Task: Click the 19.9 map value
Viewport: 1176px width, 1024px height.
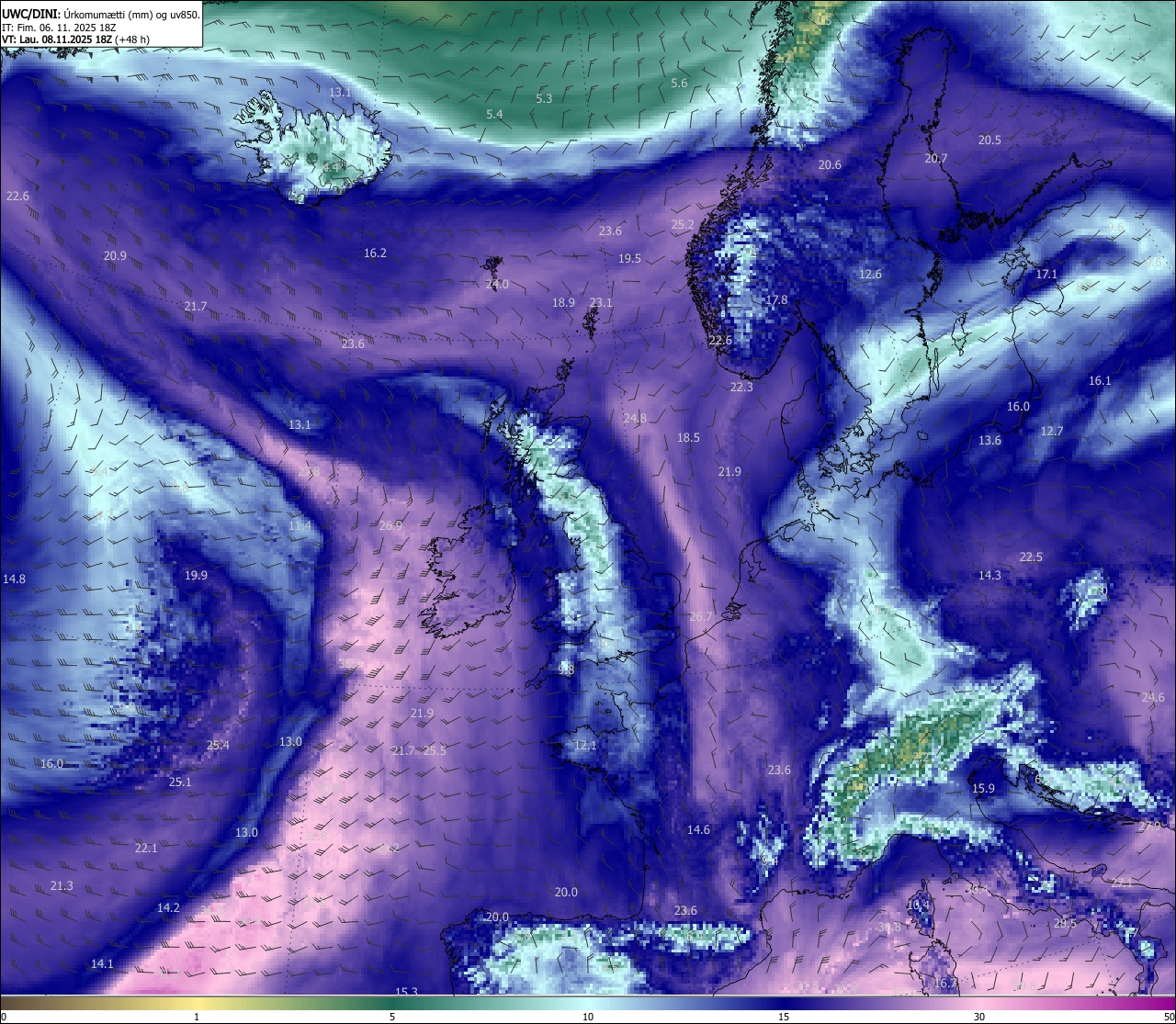Action: 196,576
